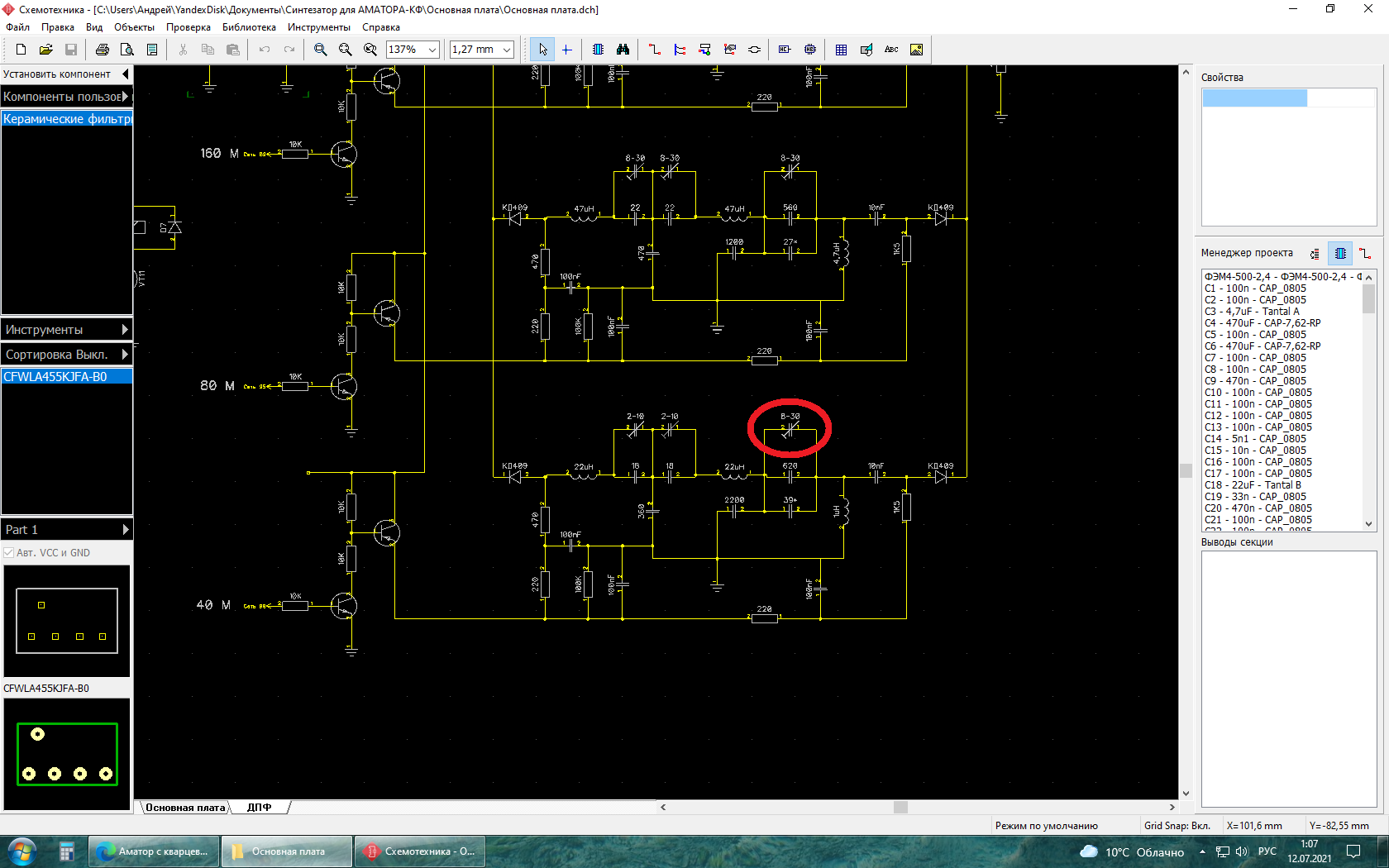Select the Керамические фильтры library
The image size is (1389, 868).
pyautogui.click(x=66, y=119)
